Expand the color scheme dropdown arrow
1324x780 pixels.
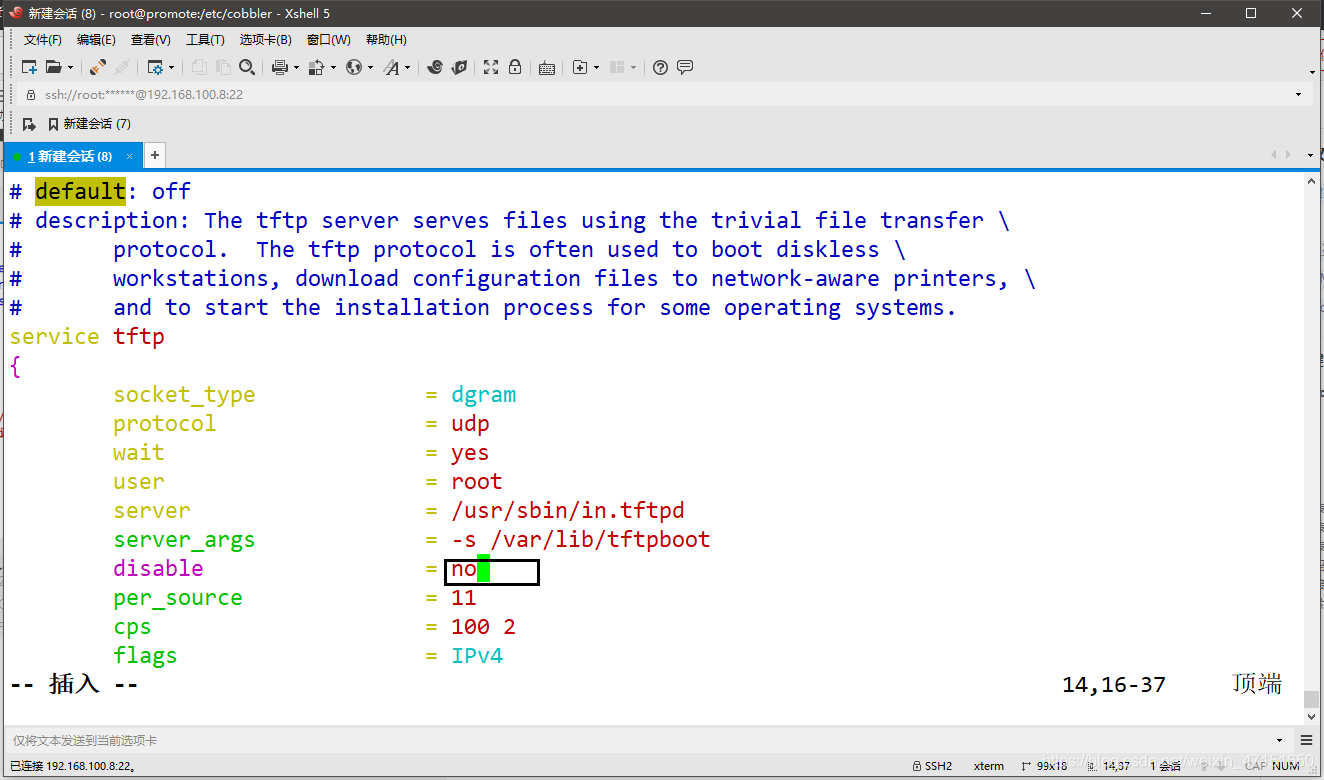coord(334,68)
